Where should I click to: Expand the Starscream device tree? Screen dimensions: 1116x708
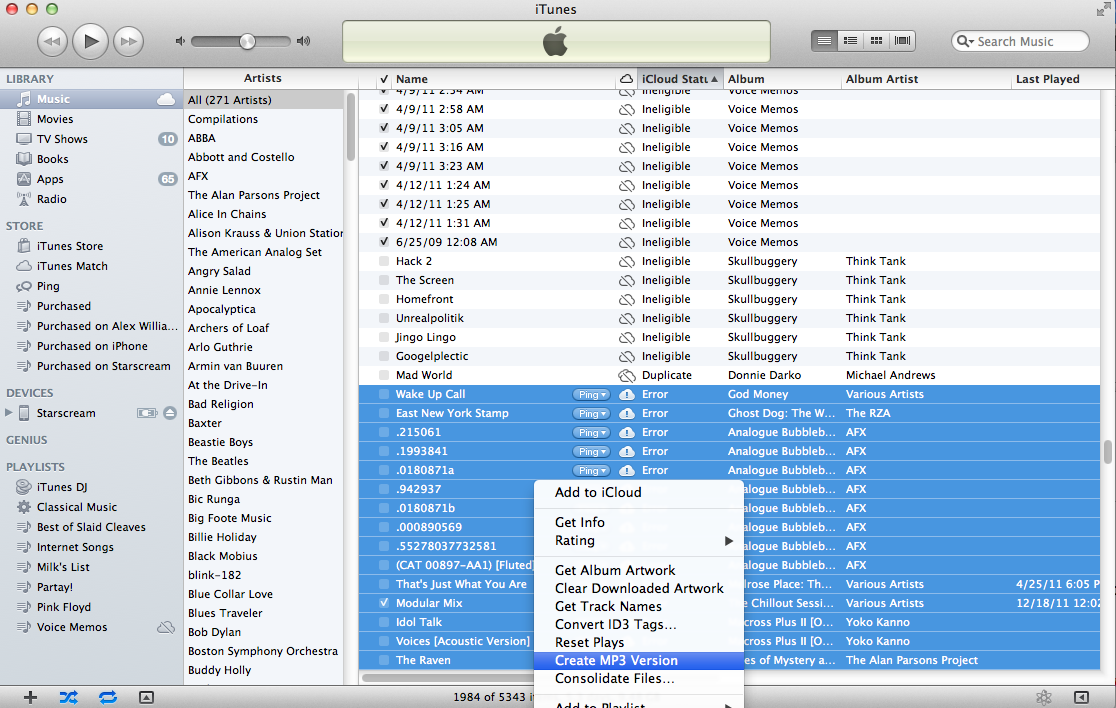pos(10,413)
